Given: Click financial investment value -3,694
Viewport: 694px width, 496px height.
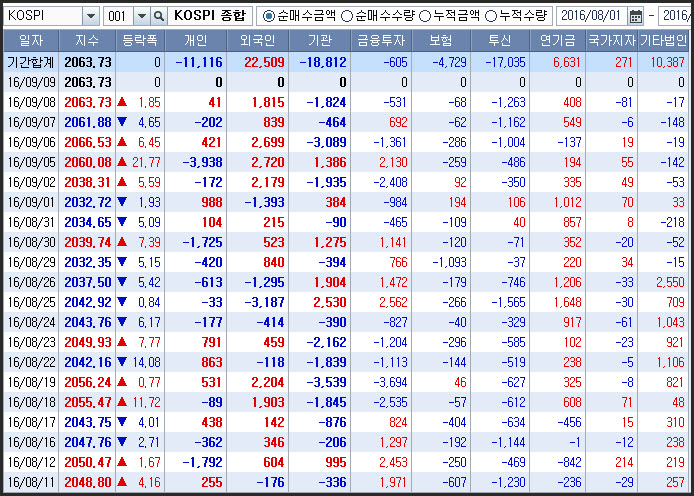Looking at the screenshot, I should [390, 382].
